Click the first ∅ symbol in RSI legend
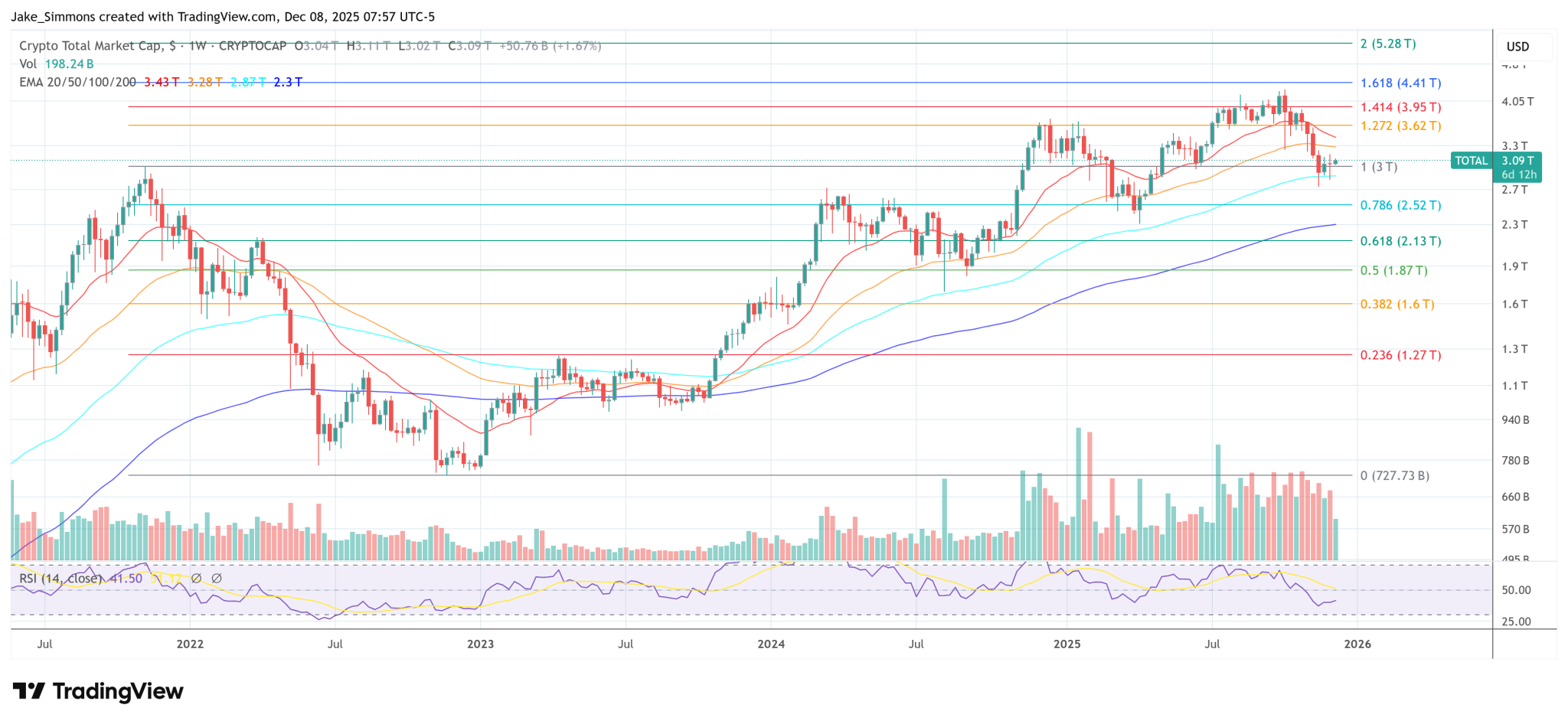Viewport: 1568px width, 724px height. (197, 579)
